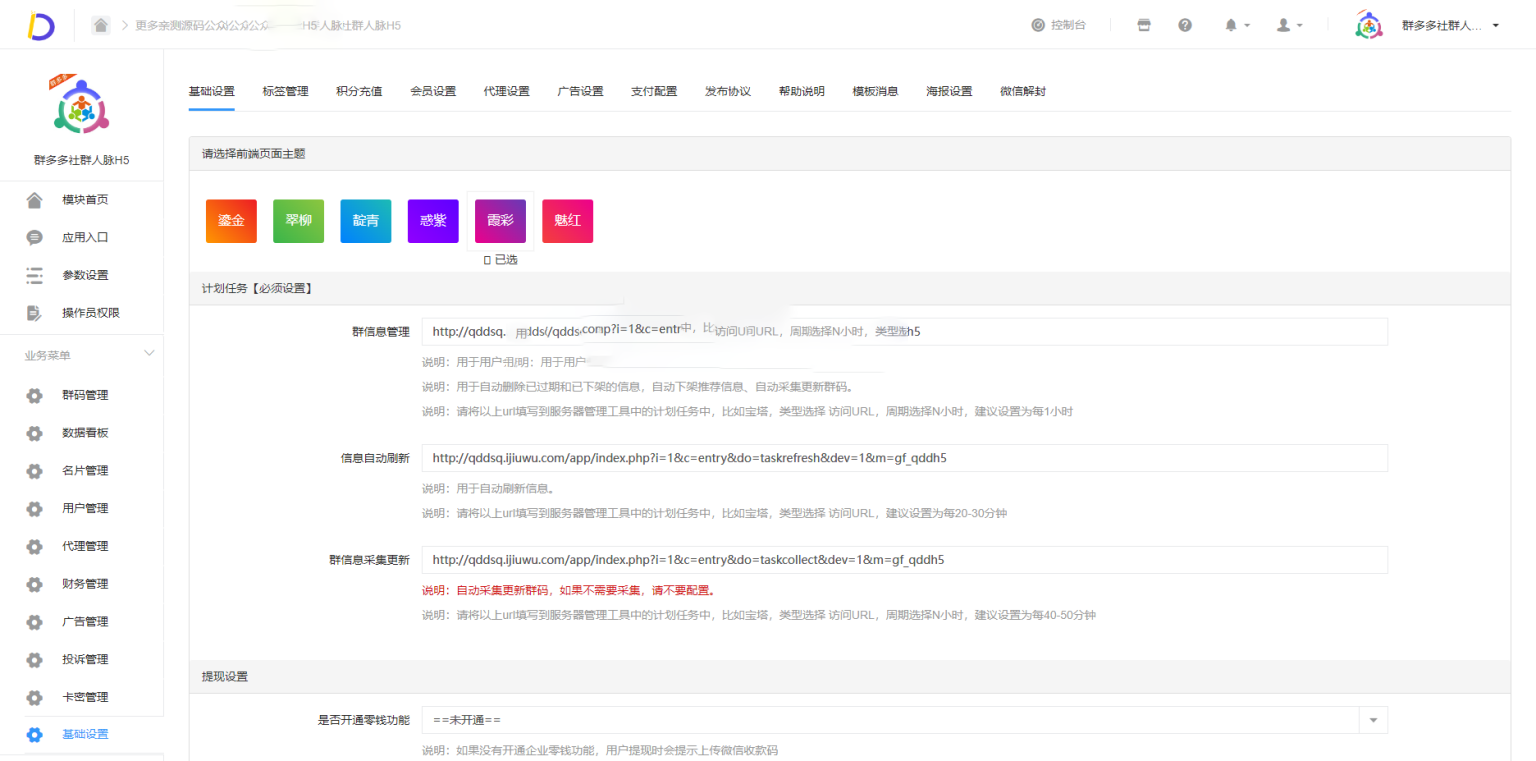Open the 群多多社群人 account dropdown
Screen dimensions: 1536x761
(1448, 25)
